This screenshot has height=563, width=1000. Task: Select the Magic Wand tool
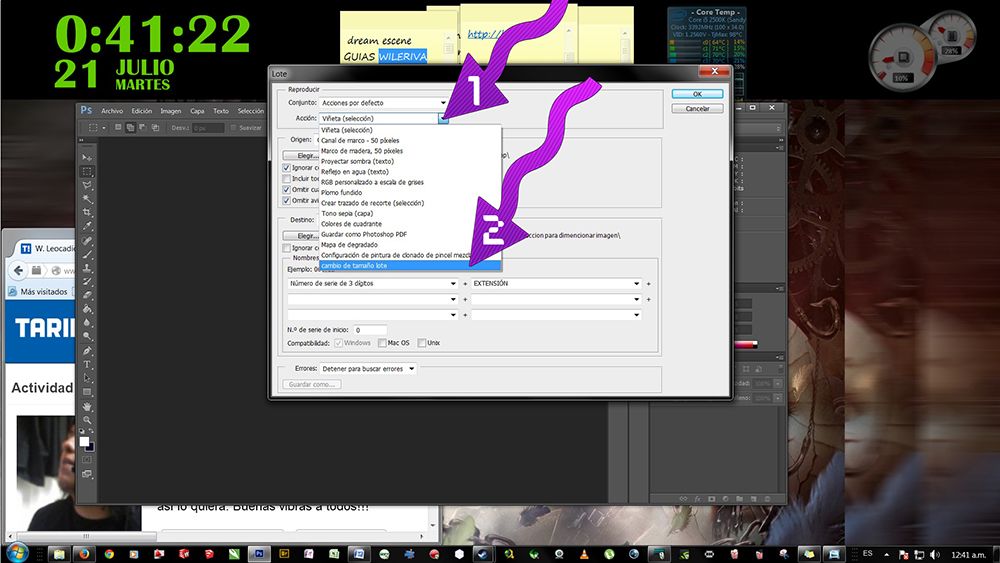tap(87, 199)
